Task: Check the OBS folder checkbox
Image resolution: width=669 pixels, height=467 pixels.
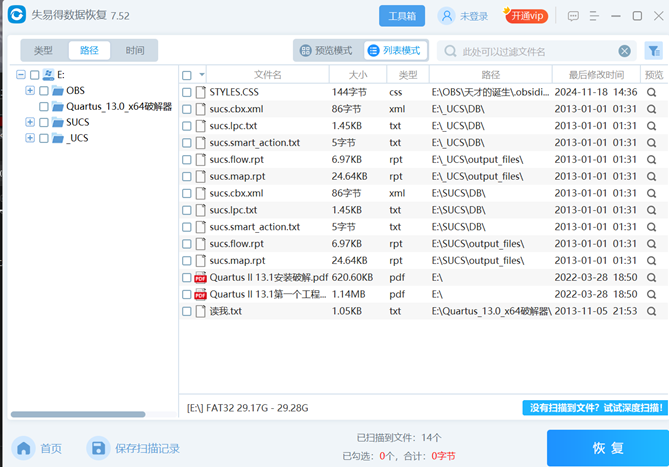Action: click(x=44, y=91)
